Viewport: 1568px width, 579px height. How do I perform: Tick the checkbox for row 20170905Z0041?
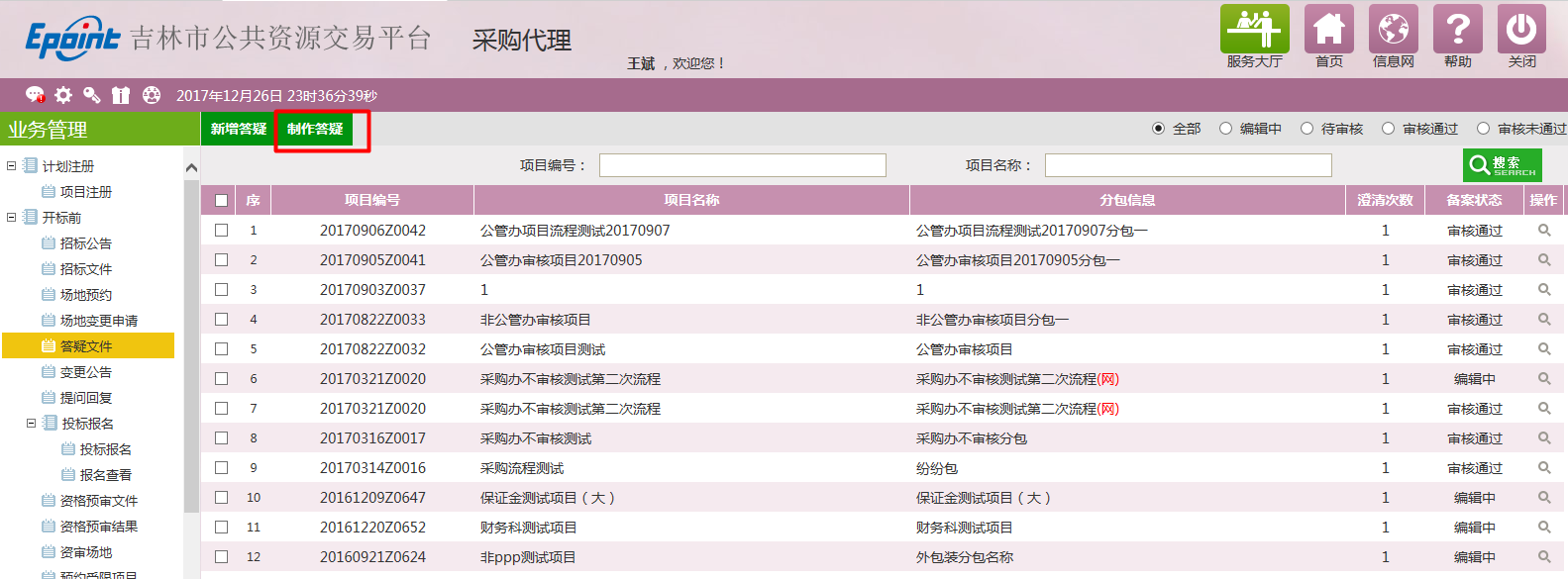(221, 260)
